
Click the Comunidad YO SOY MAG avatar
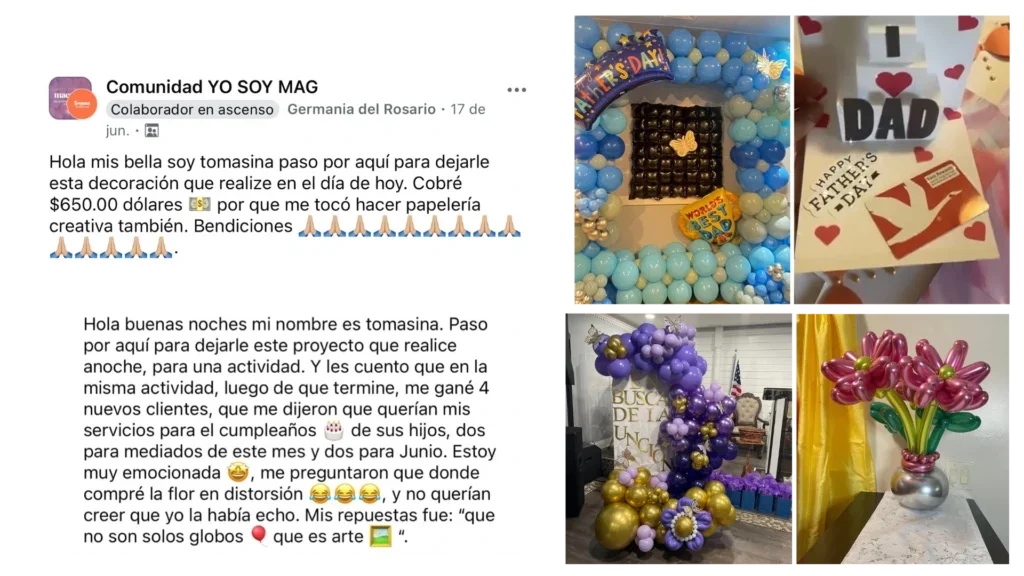(72, 99)
